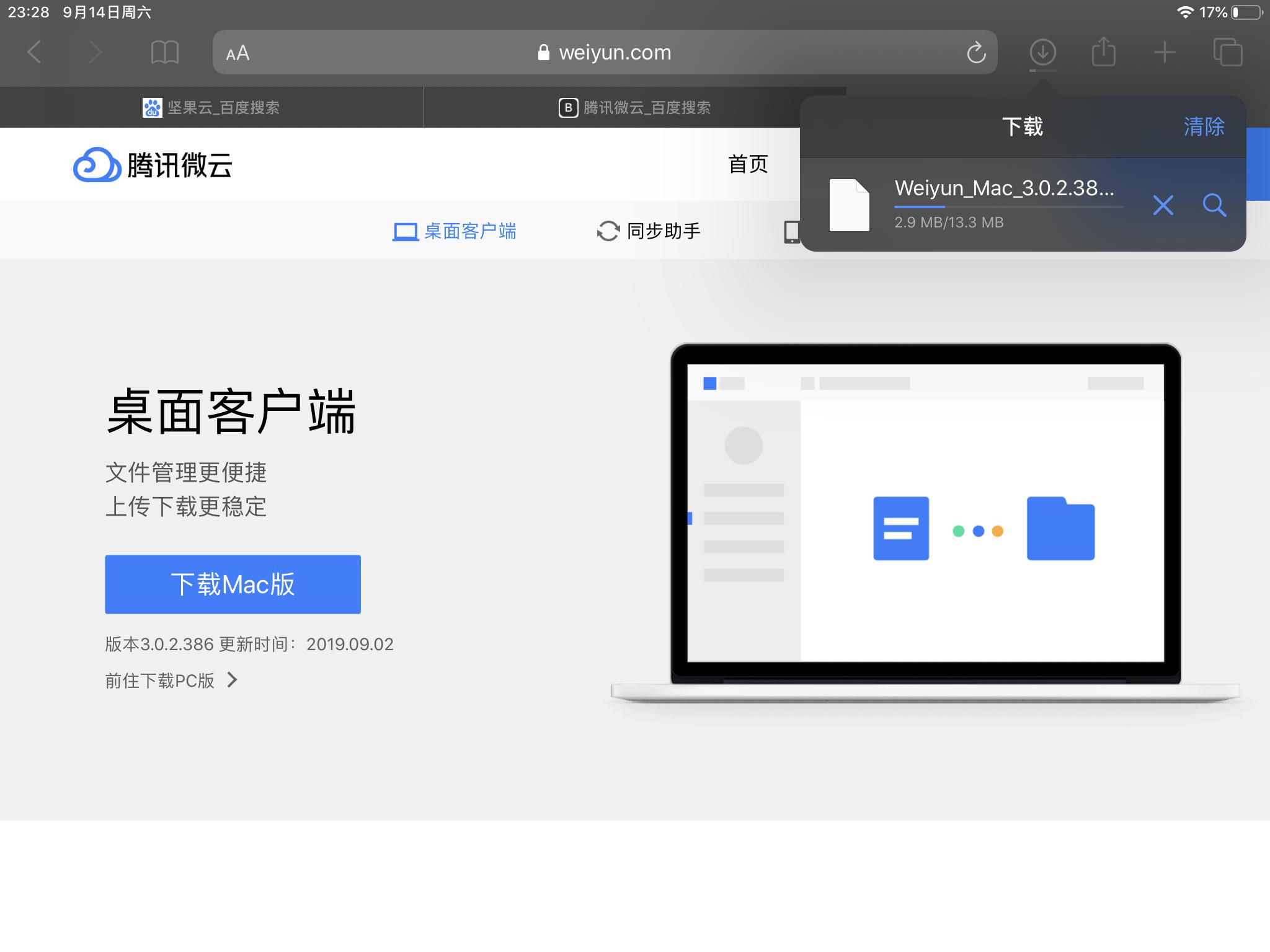Reveal the downloaded file with magnifier icon
The height and width of the screenshot is (952, 1270).
[x=1215, y=206]
